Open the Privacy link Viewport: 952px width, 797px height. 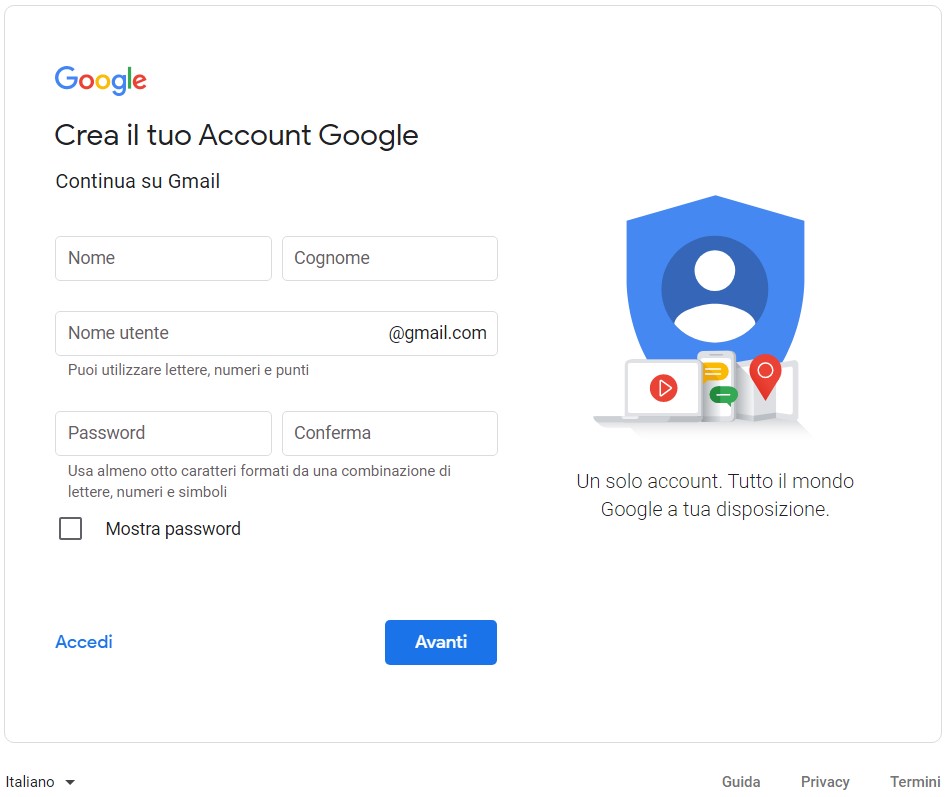[825, 781]
